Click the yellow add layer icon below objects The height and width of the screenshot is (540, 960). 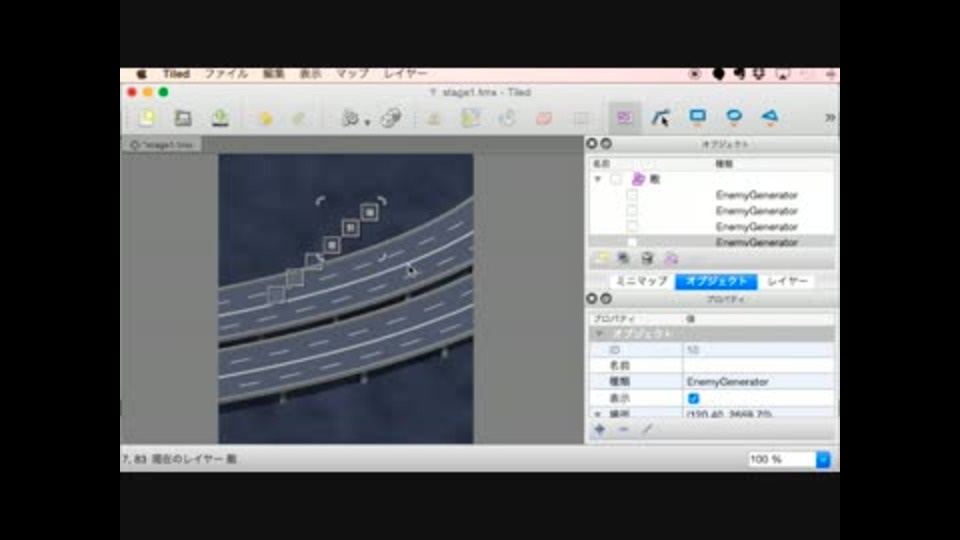(x=601, y=258)
